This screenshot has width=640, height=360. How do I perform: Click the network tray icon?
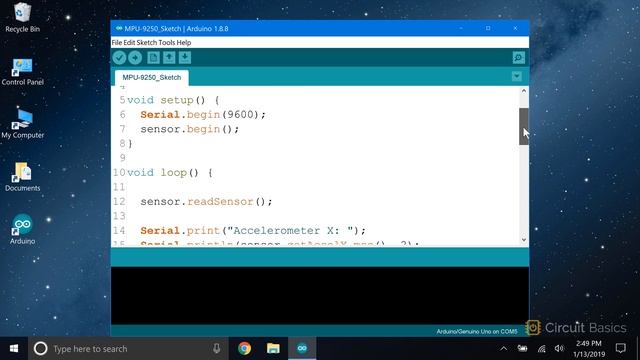[x=542, y=349]
